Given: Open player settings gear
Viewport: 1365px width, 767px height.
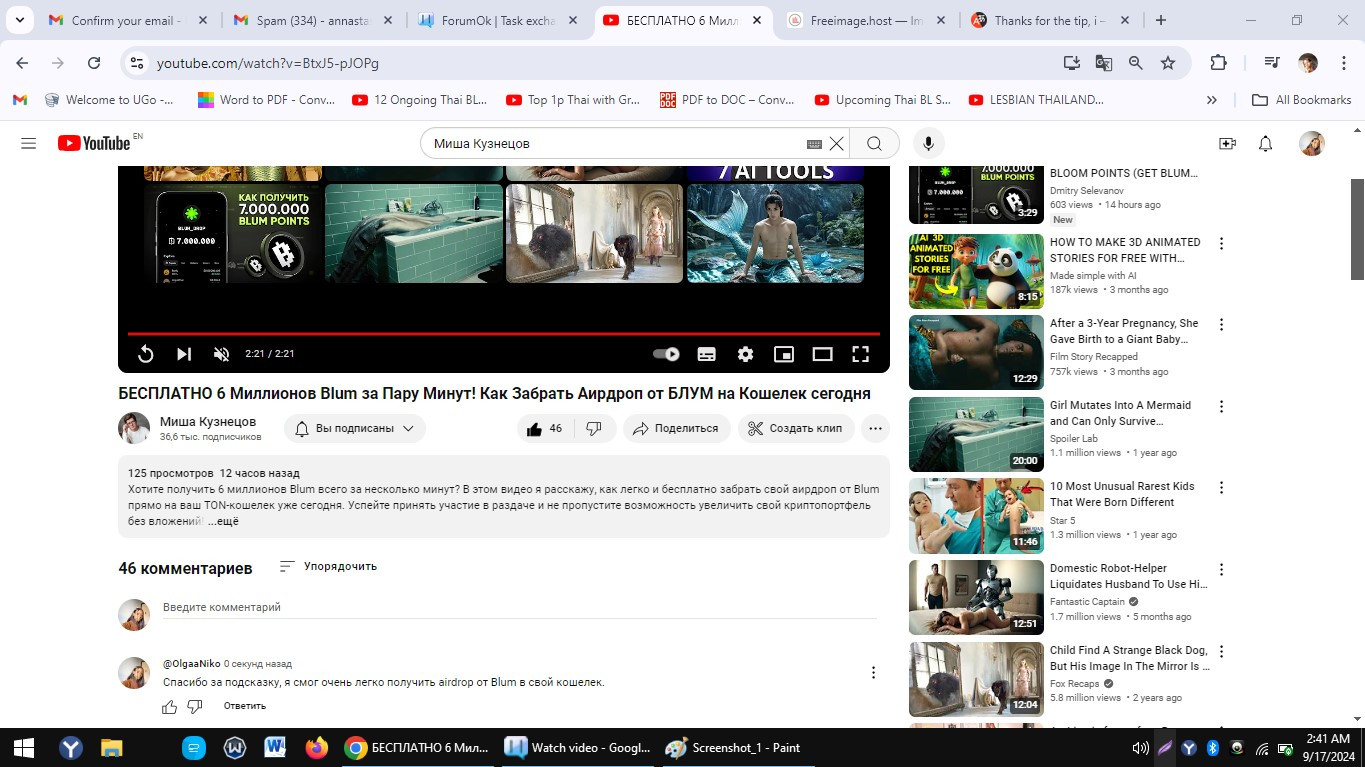Looking at the screenshot, I should tap(745, 354).
